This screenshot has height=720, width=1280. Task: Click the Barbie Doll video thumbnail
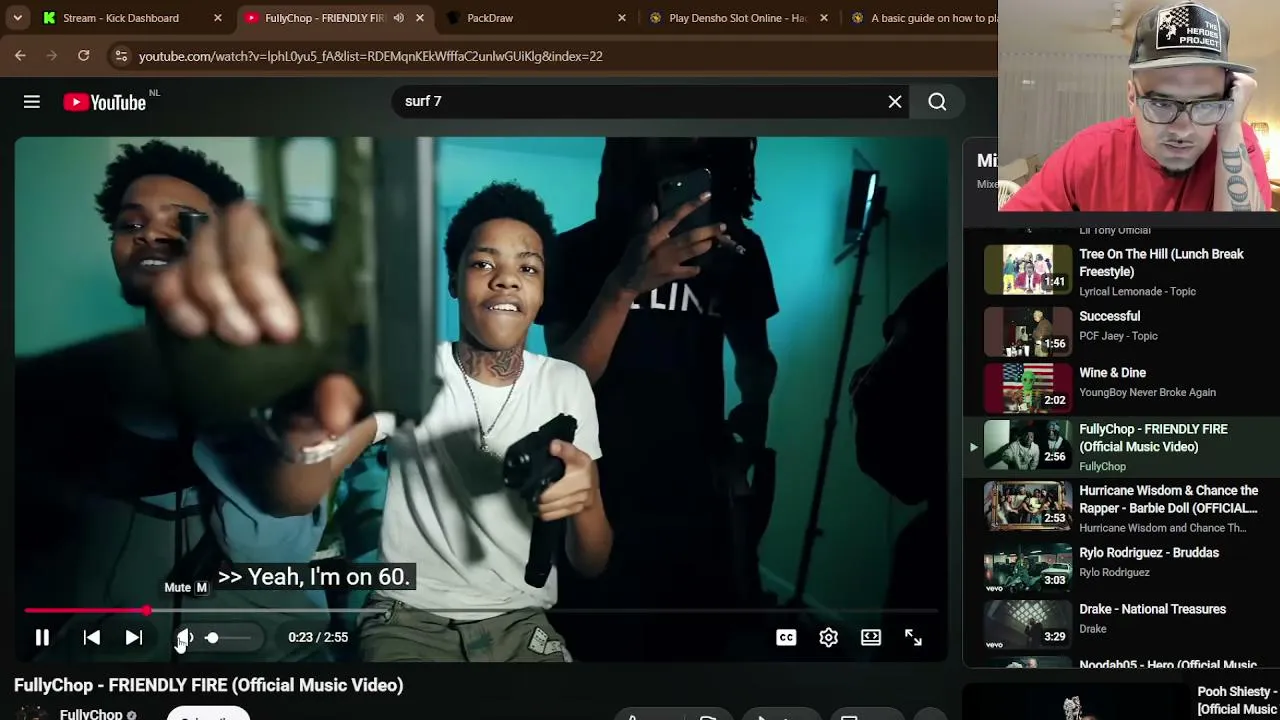[1027, 506]
